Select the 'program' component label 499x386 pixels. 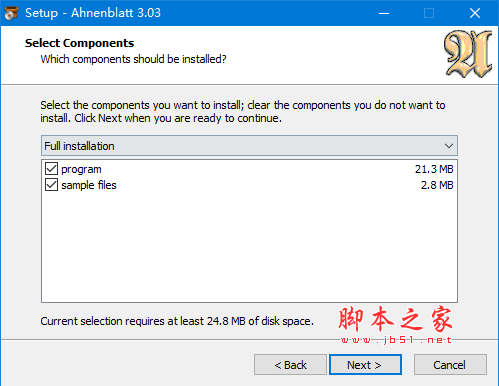pos(81,169)
